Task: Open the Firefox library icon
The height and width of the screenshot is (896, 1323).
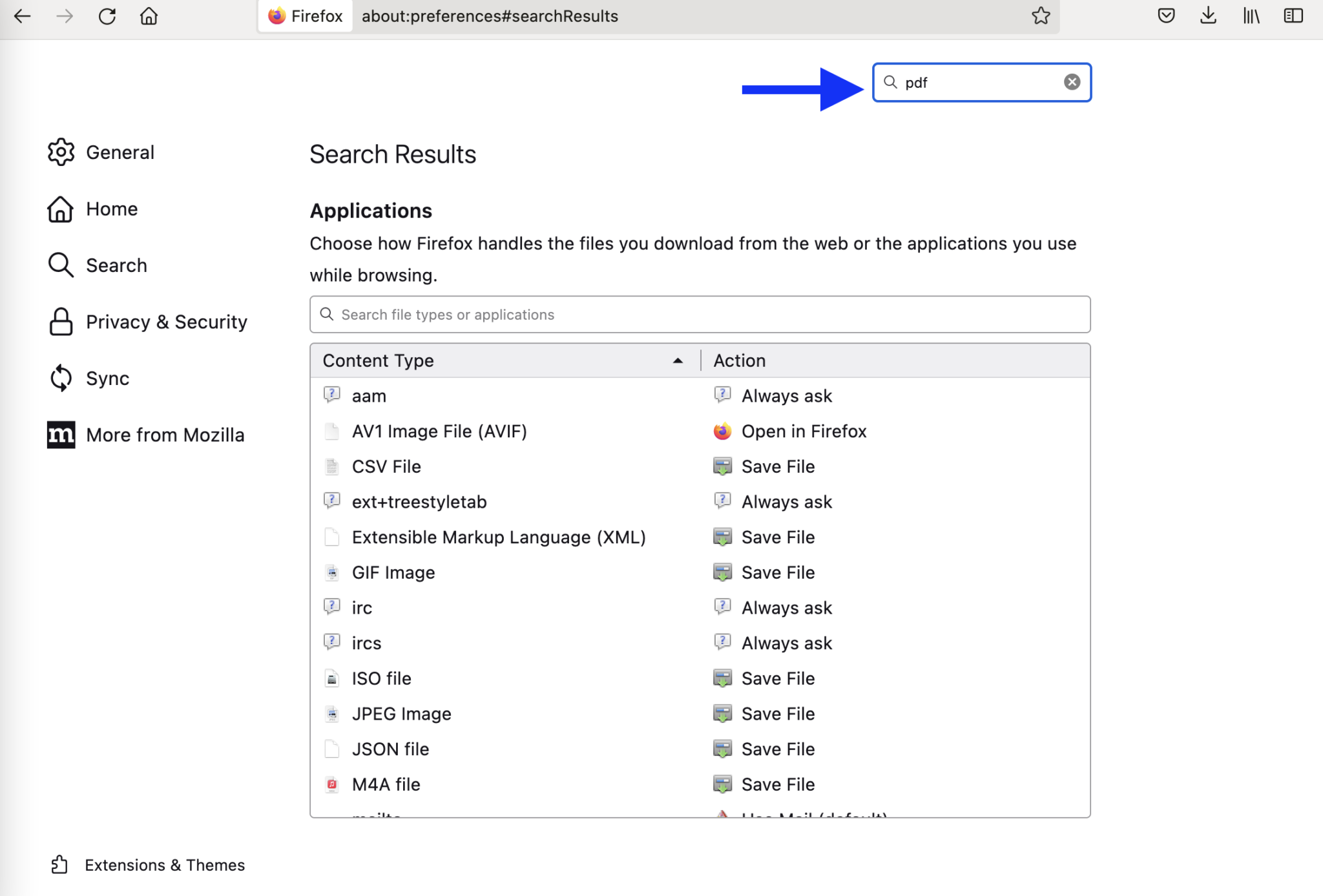Action: [1251, 16]
